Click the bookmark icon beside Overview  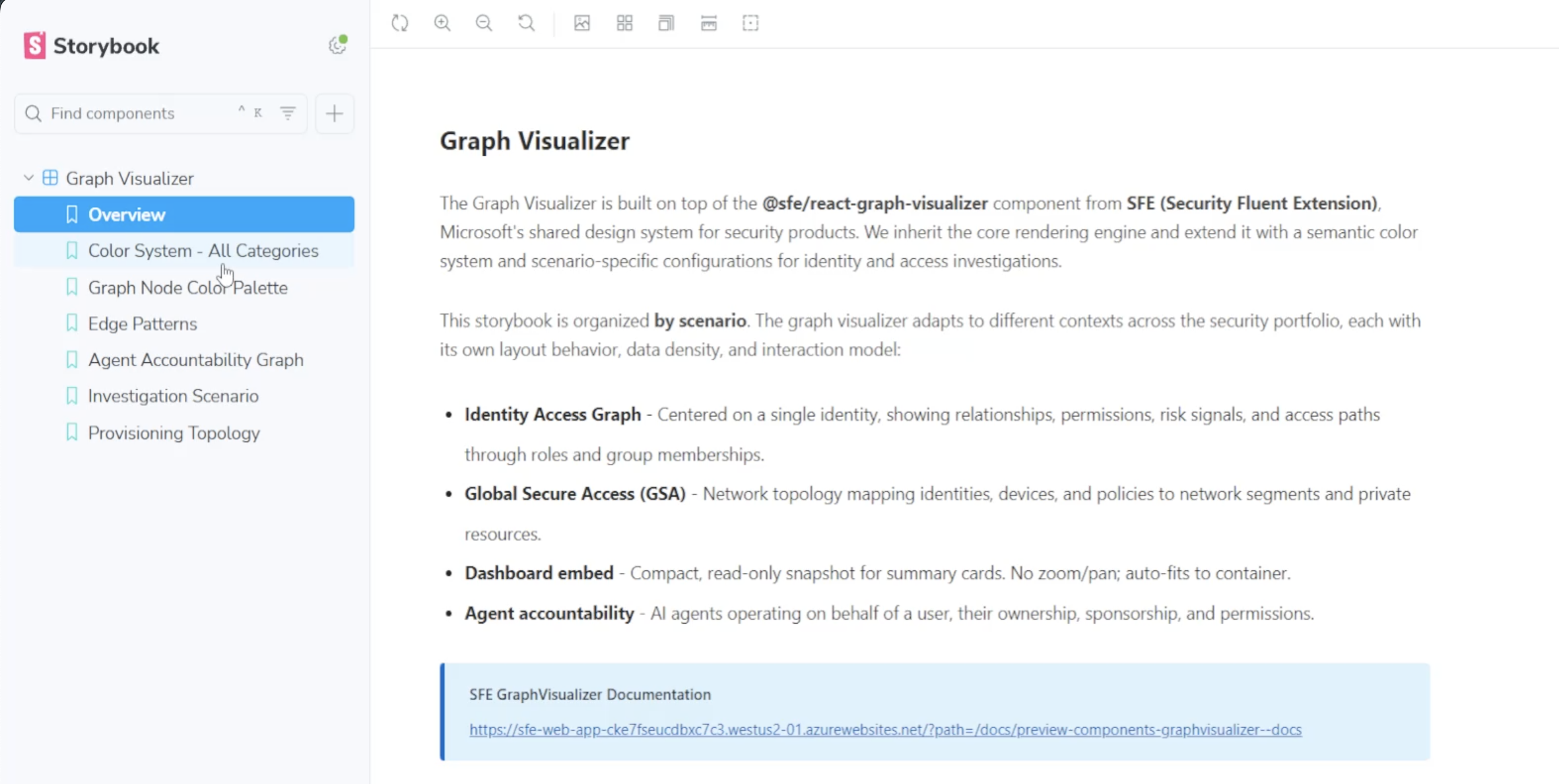click(x=72, y=214)
